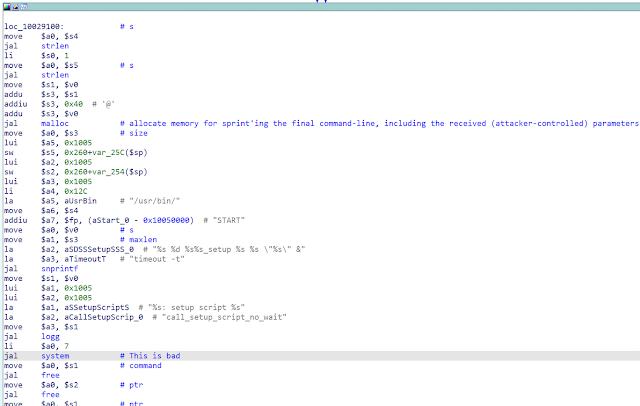Viewport: 640px width, 406px height.
Task: Select the aUsrBin operand
Action: point(80,201)
